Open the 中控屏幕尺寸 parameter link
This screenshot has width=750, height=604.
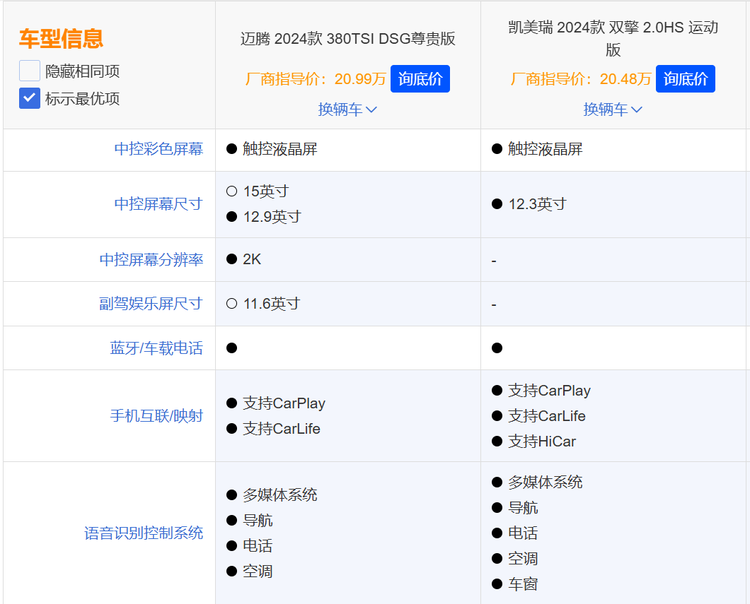(158, 204)
